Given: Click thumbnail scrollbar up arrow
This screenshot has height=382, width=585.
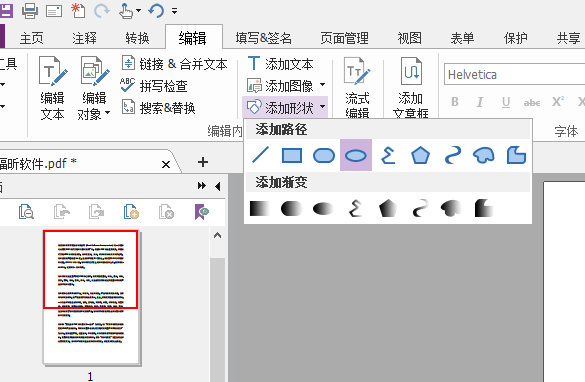Looking at the screenshot, I should click(218, 235).
